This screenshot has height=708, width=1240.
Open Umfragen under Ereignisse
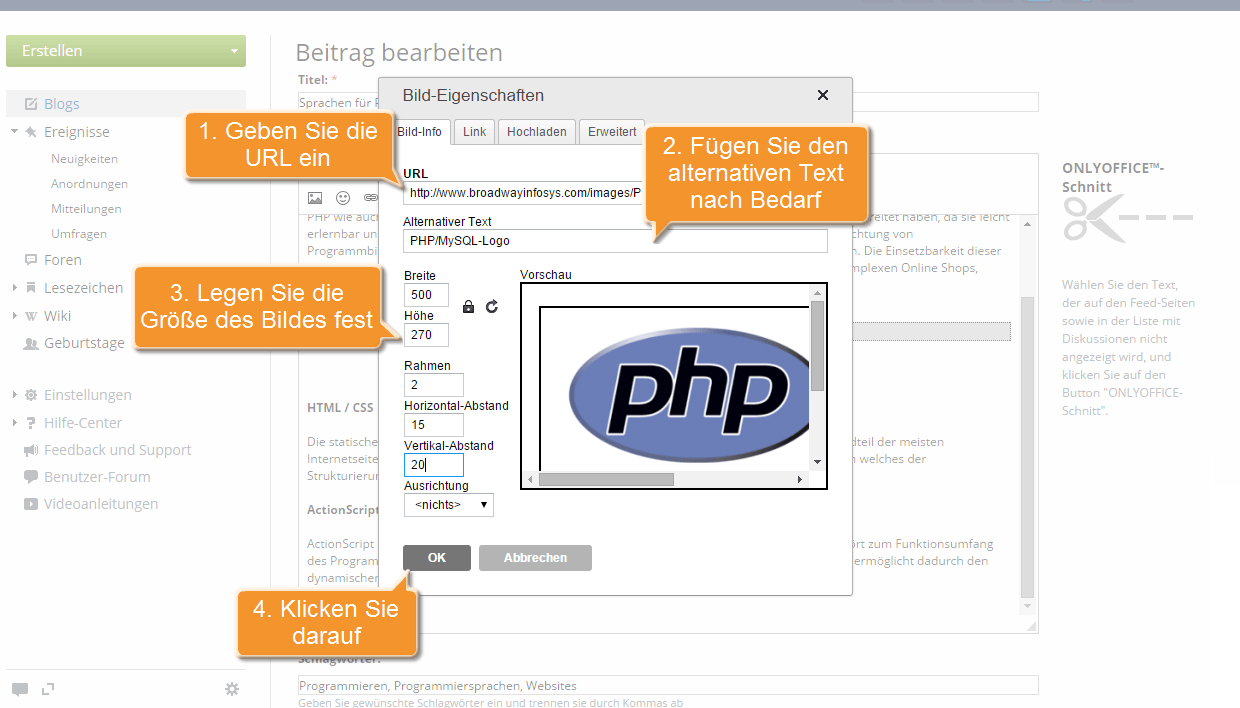(x=79, y=234)
